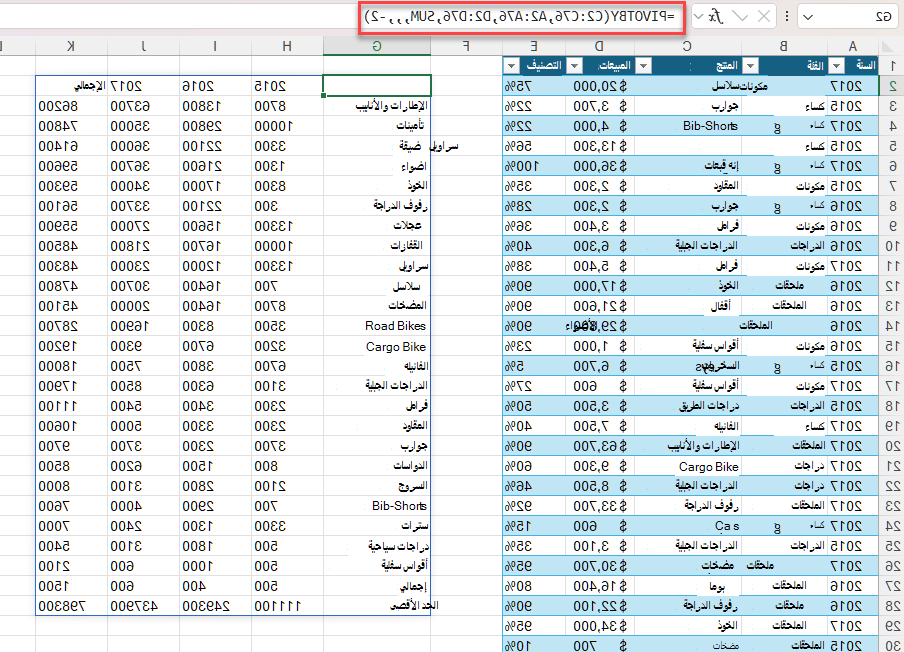Click the Enter checkmark icon in formula bar

pos(740,17)
